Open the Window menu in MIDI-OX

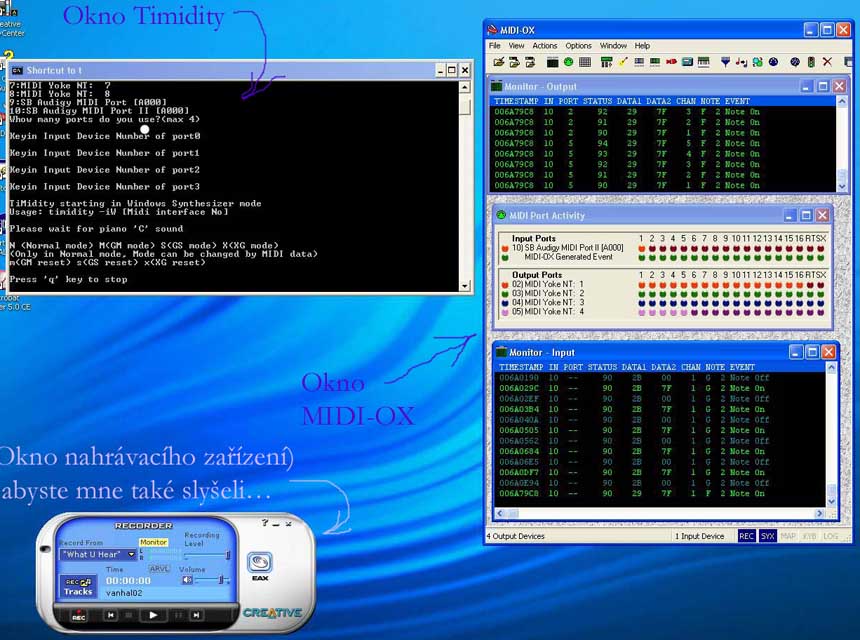[x=613, y=46]
